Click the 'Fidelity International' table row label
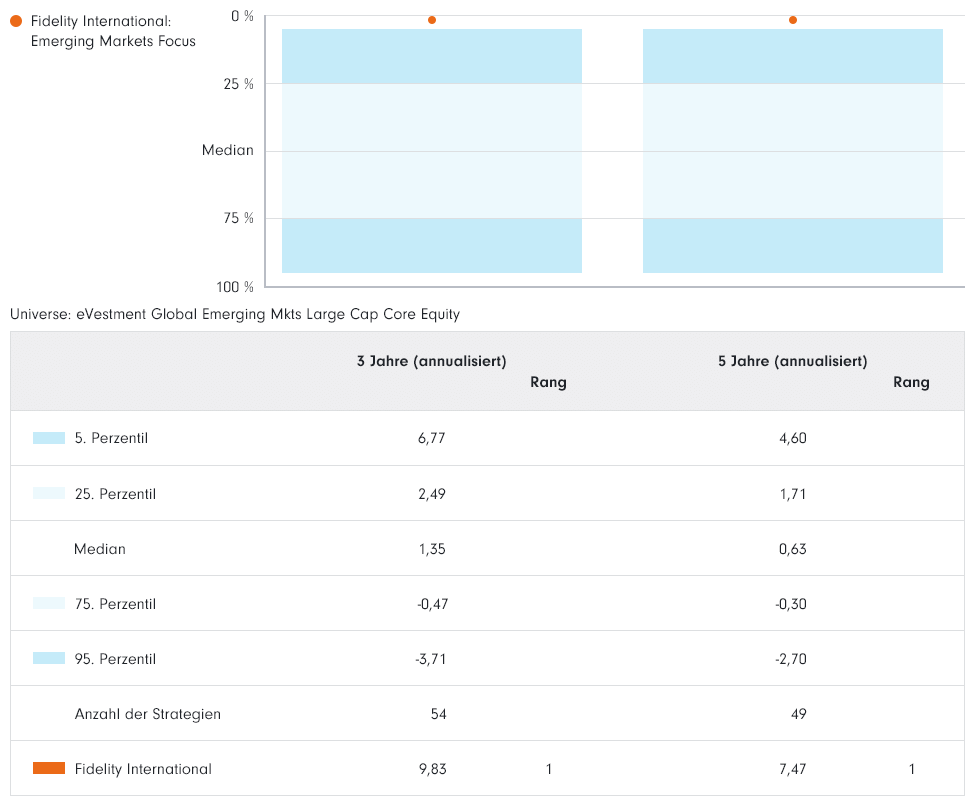Viewport: 975px width, 806px height. (x=143, y=769)
